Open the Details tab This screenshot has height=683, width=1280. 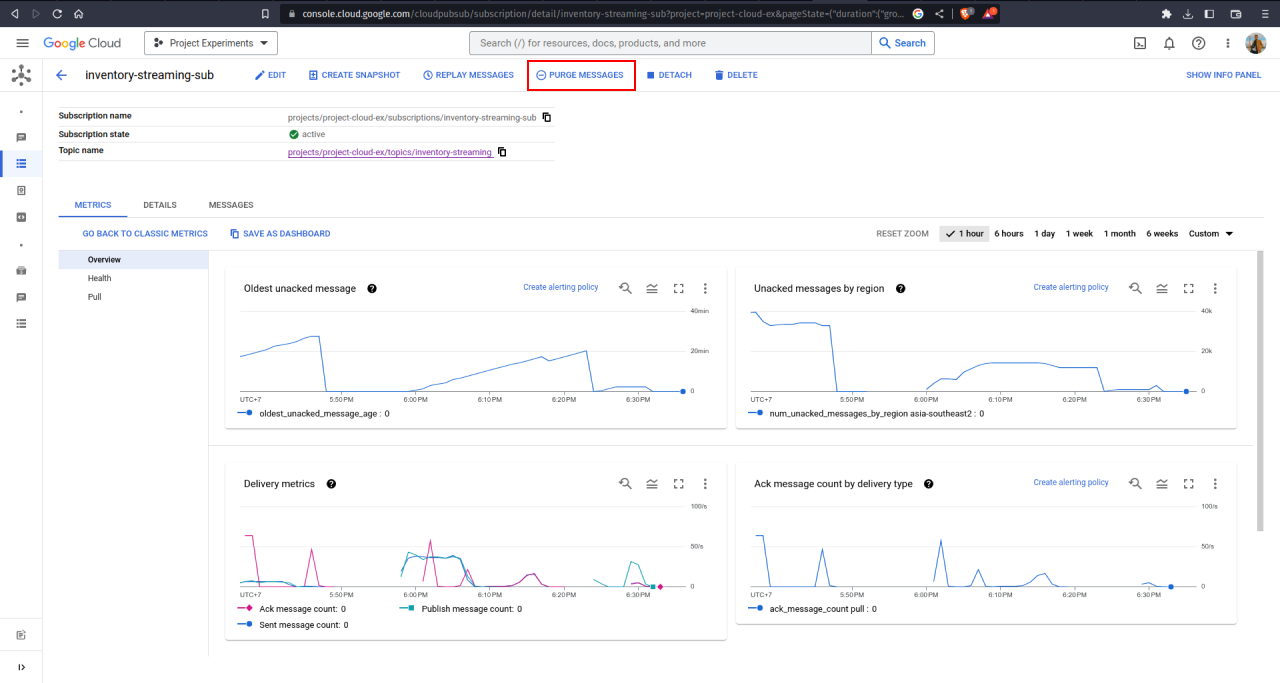click(x=159, y=205)
